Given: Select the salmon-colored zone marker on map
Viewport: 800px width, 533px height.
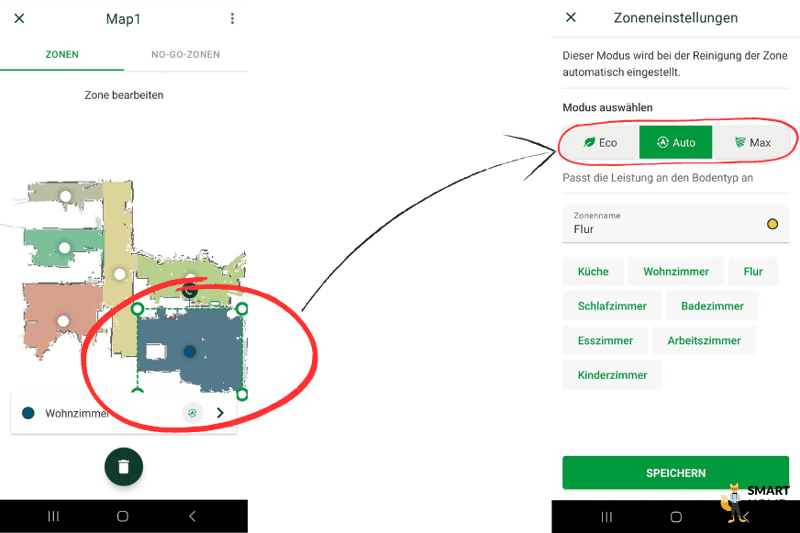Looking at the screenshot, I should click(x=63, y=321).
